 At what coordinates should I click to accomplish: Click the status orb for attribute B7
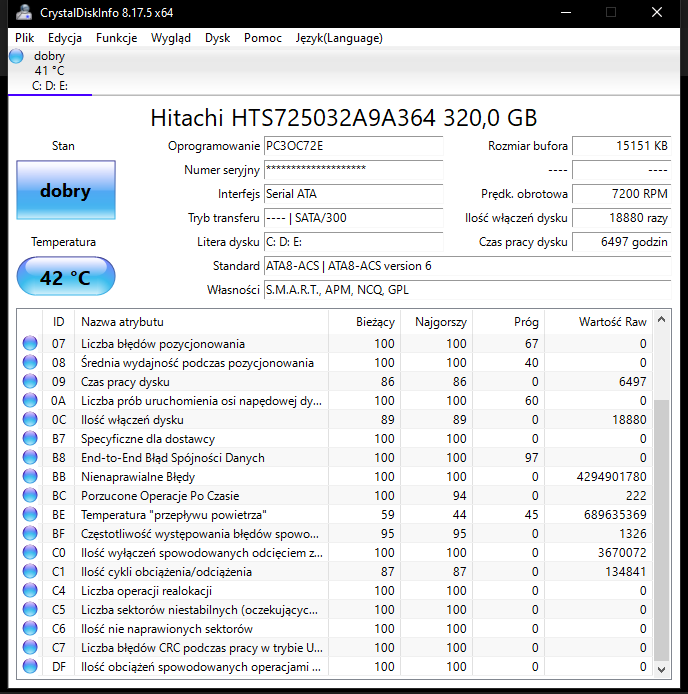click(30, 438)
